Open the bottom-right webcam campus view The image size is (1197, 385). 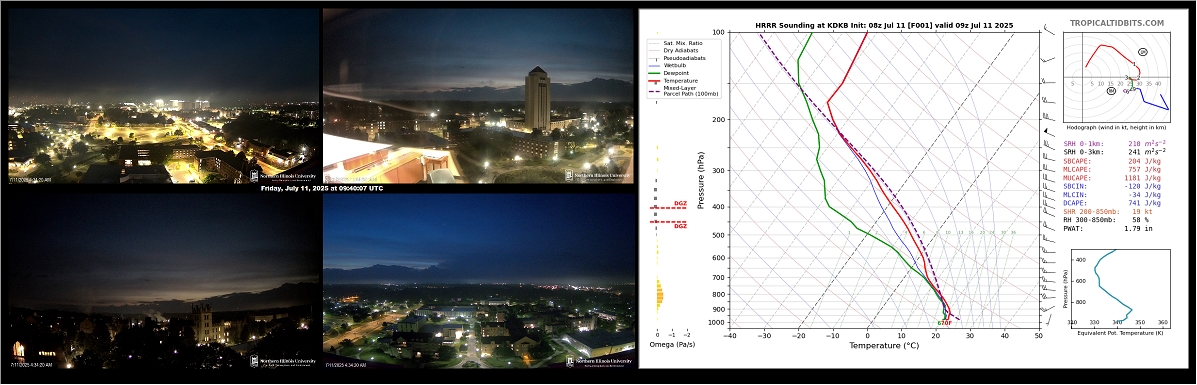tap(478, 281)
